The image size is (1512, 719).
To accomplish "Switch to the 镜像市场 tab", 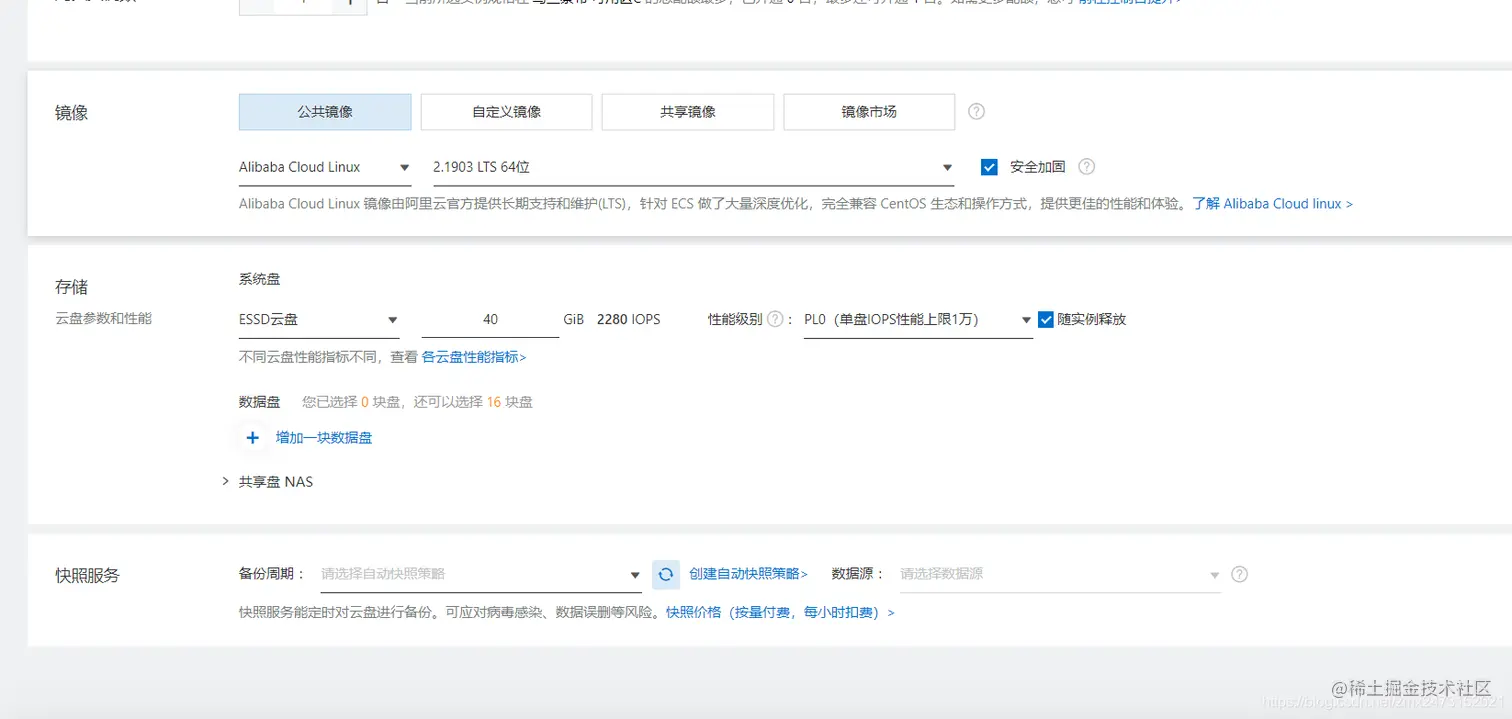I will click(868, 111).
